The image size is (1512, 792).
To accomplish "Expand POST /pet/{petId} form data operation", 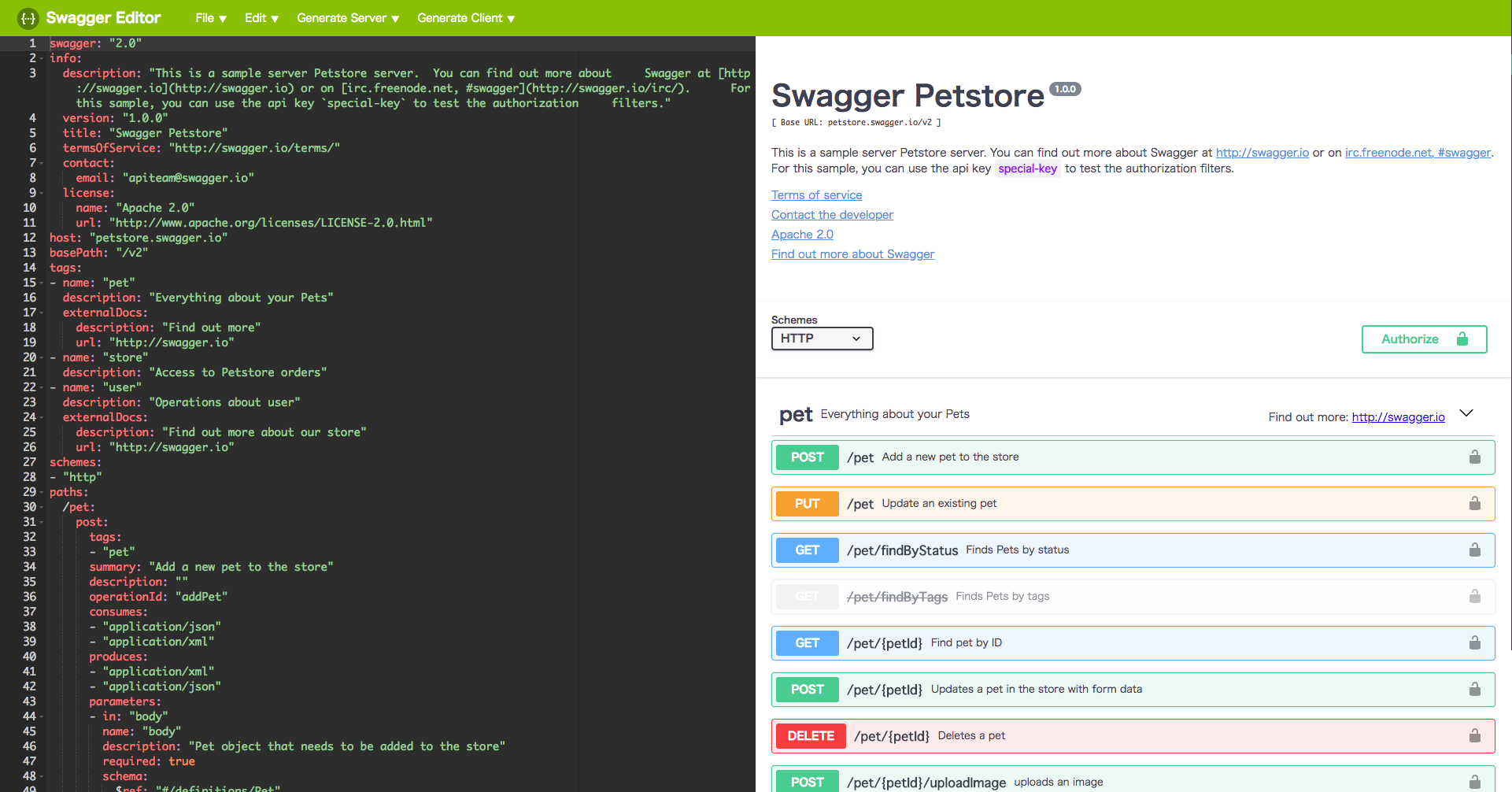I will click(x=1133, y=690).
